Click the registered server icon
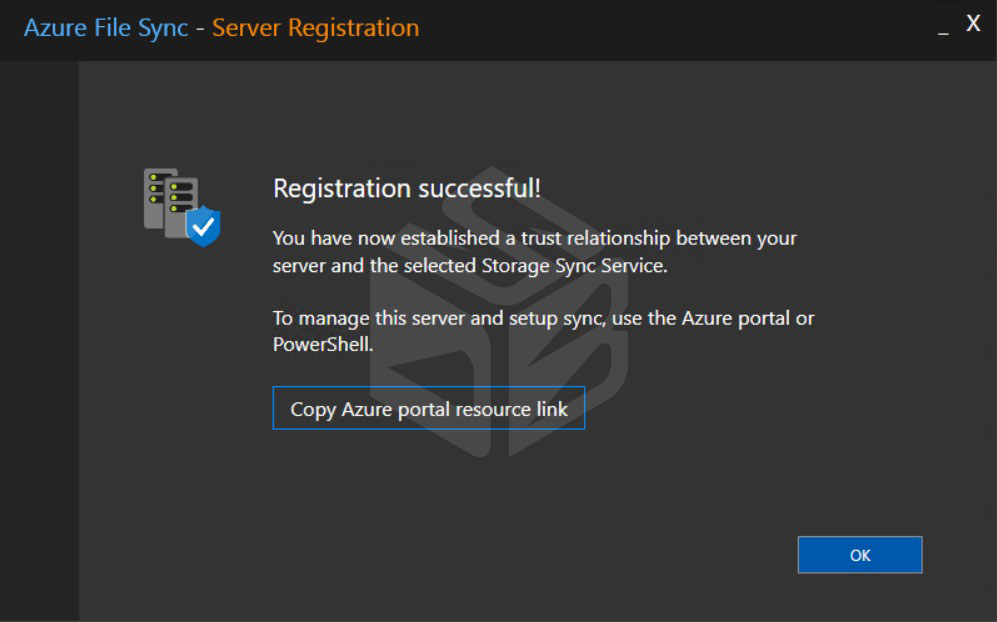The width and height of the screenshot is (997, 622). 182,207
